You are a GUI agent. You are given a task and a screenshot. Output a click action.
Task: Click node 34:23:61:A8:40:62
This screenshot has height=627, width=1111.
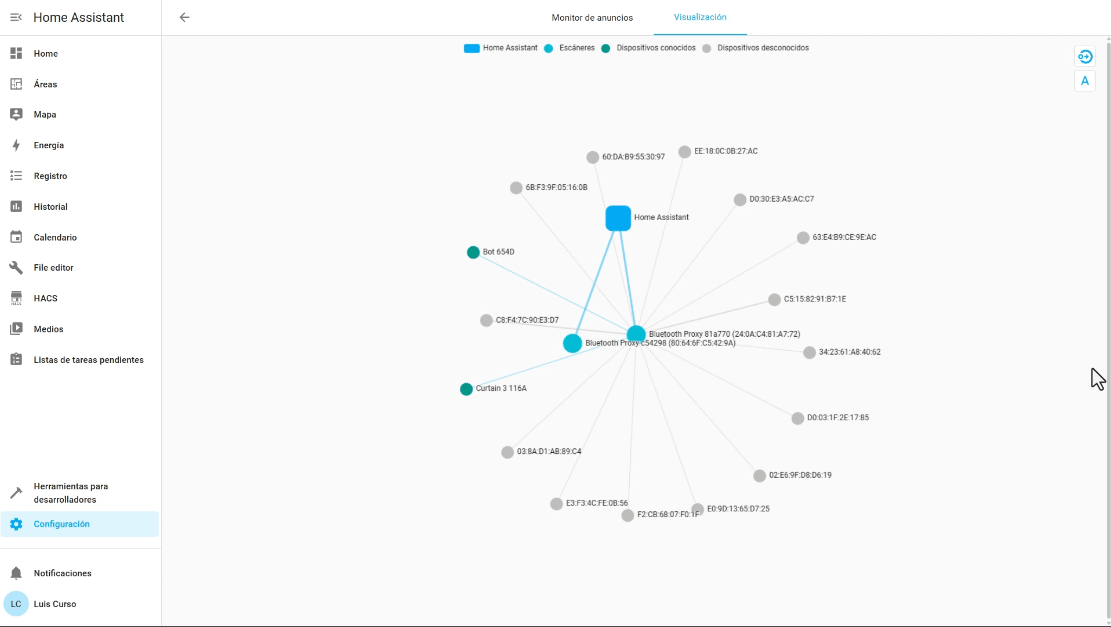pyautogui.click(x=809, y=352)
